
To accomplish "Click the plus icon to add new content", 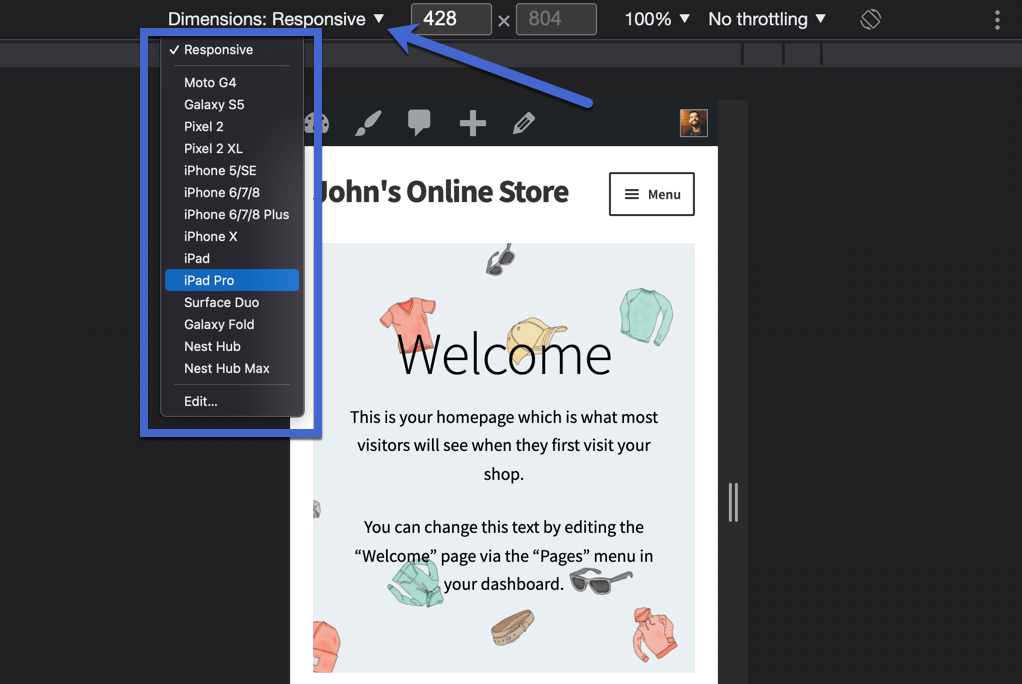I will pos(471,123).
